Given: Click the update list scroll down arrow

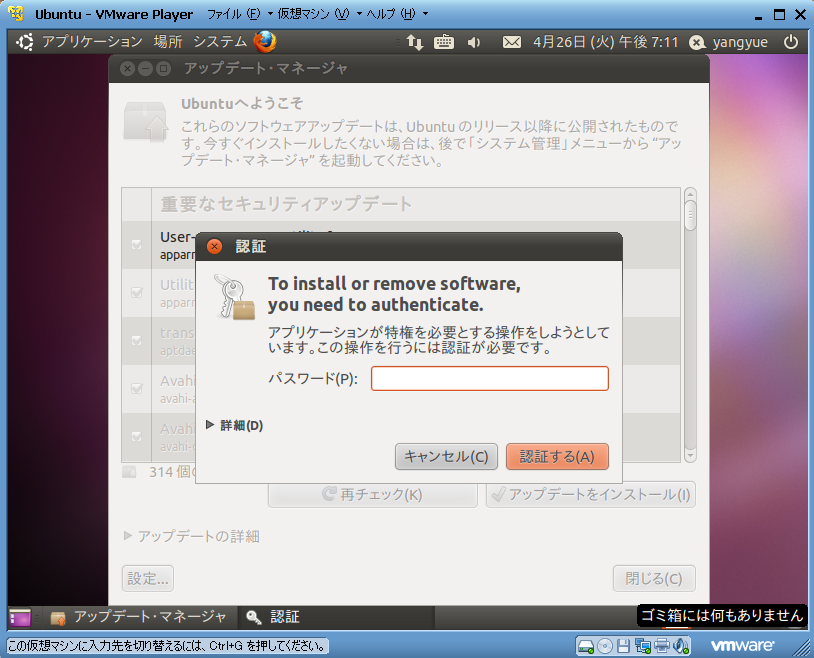Looking at the screenshot, I should [x=690, y=455].
